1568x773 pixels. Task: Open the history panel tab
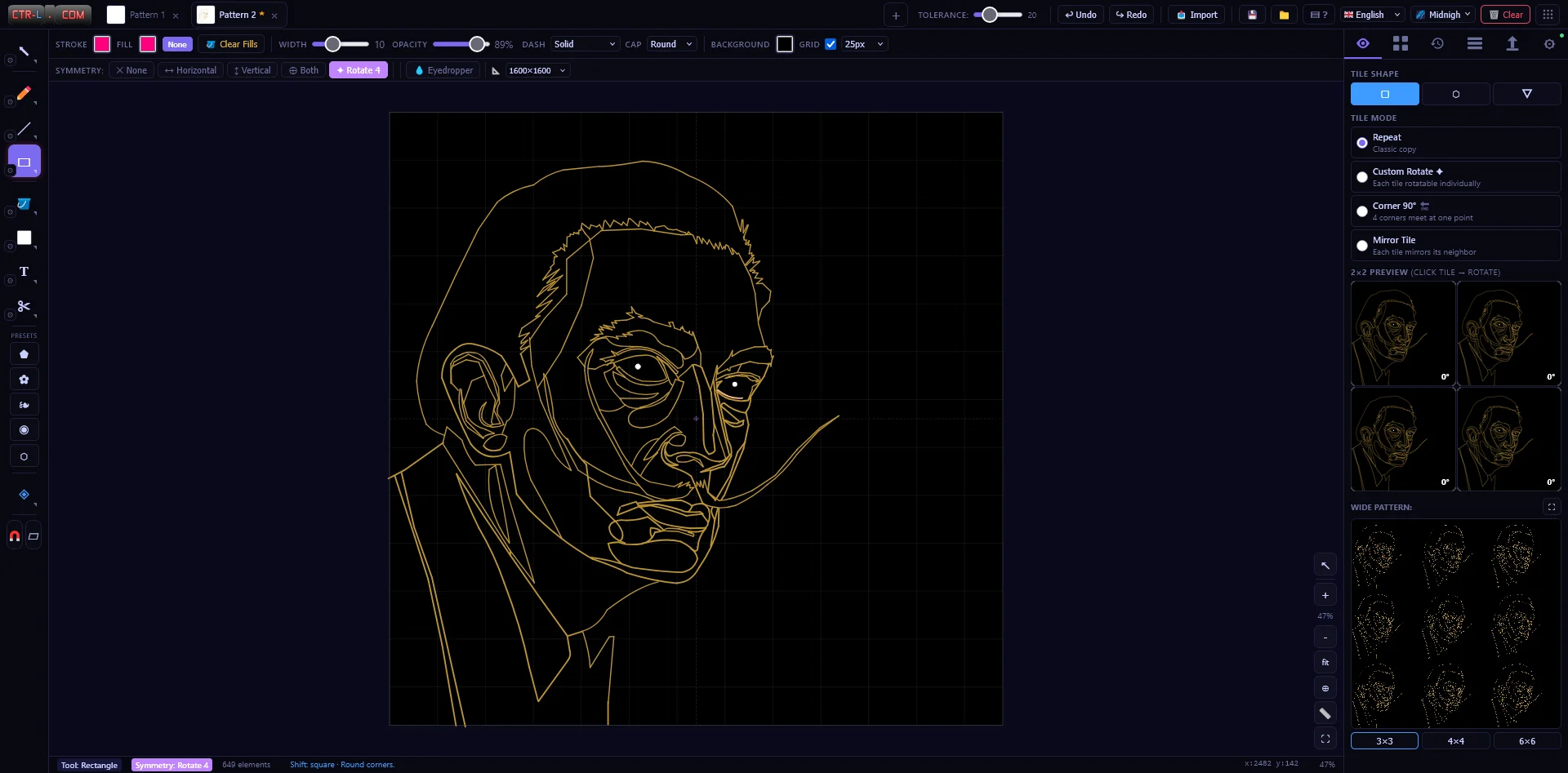tap(1437, 43)
